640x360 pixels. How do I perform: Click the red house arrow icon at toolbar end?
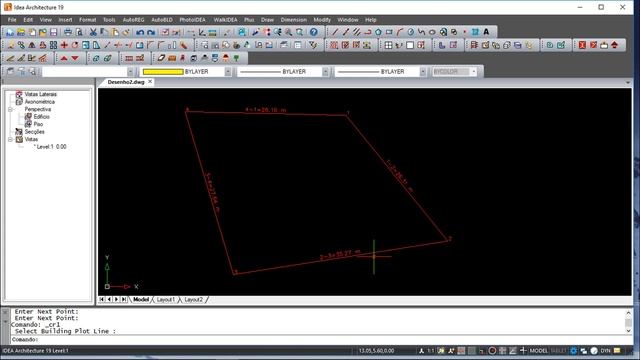(x=615, y=45)
